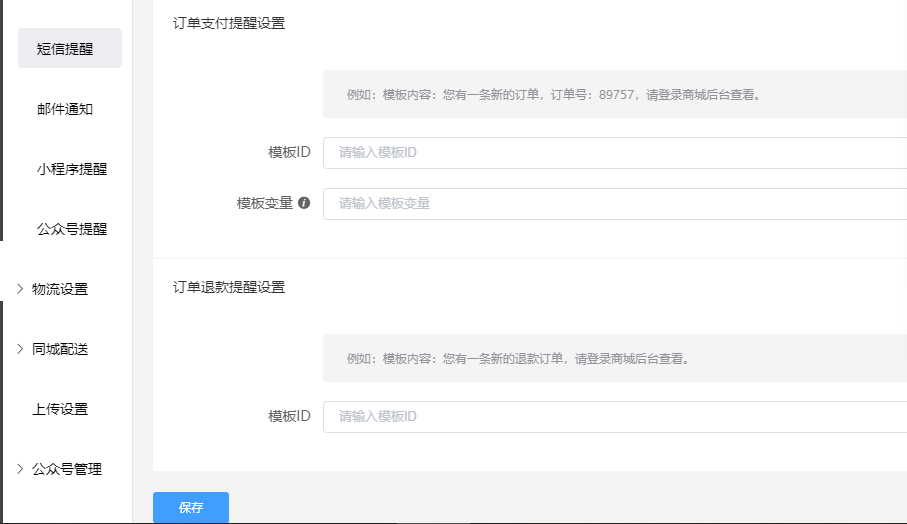Click the 订单退款提醒设置 section heading
Viewport: 907px width, 524px height.
(229, 287)
